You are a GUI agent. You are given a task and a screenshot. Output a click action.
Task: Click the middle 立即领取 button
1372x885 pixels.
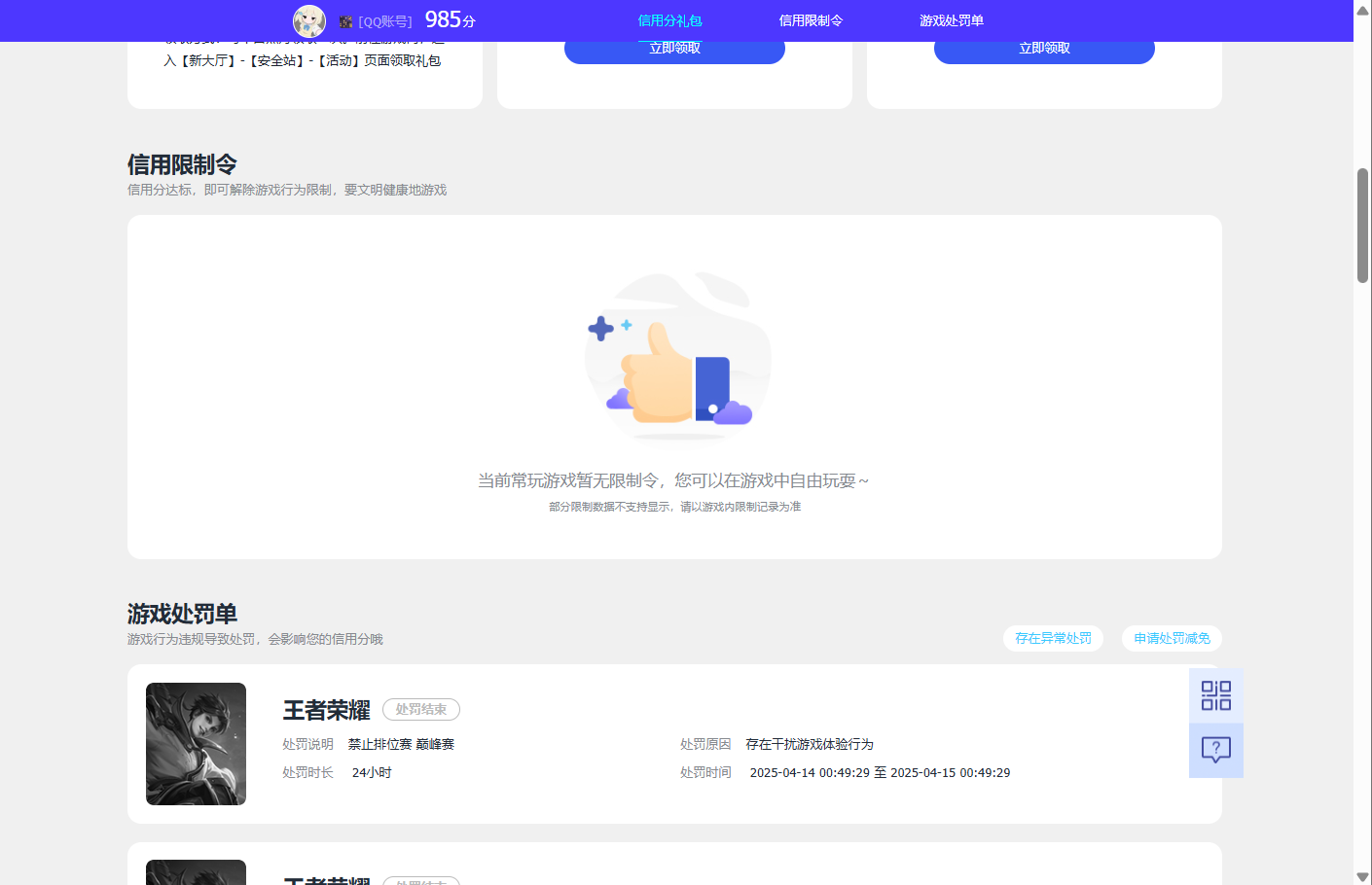point(674,50)
